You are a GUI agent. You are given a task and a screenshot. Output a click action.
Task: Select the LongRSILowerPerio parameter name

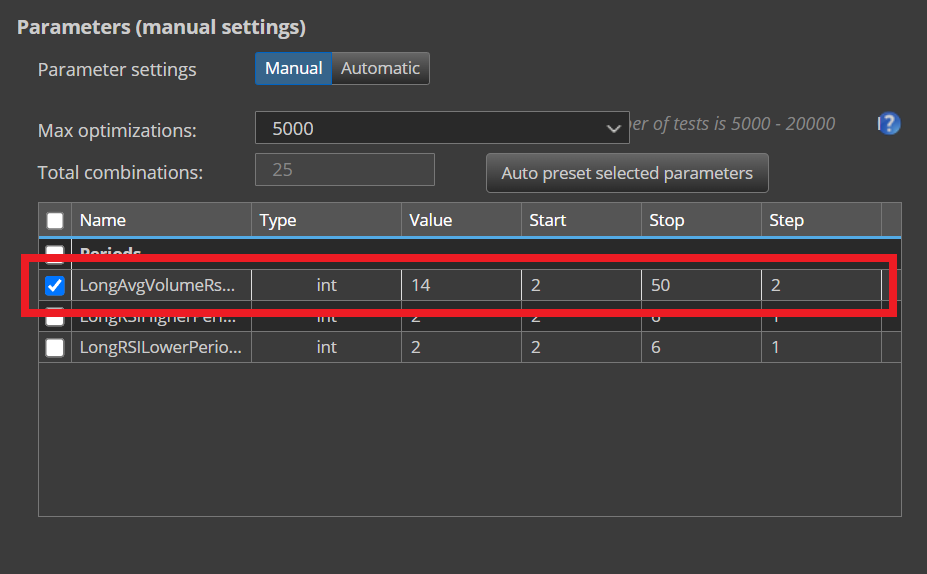[160, 347]
